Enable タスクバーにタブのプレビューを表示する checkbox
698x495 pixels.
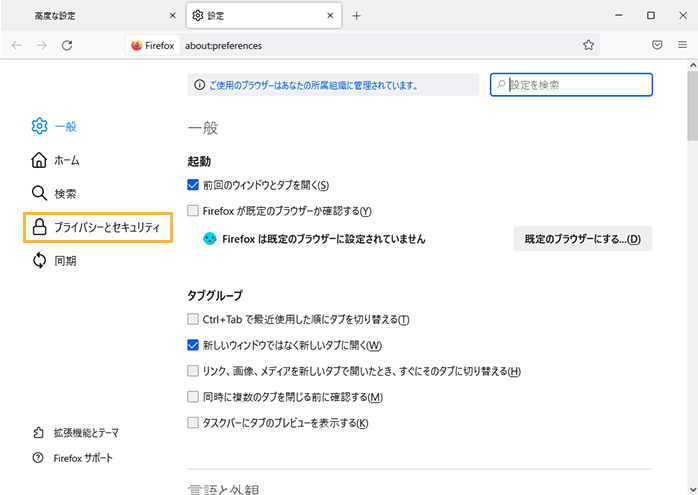coord(194,423)
